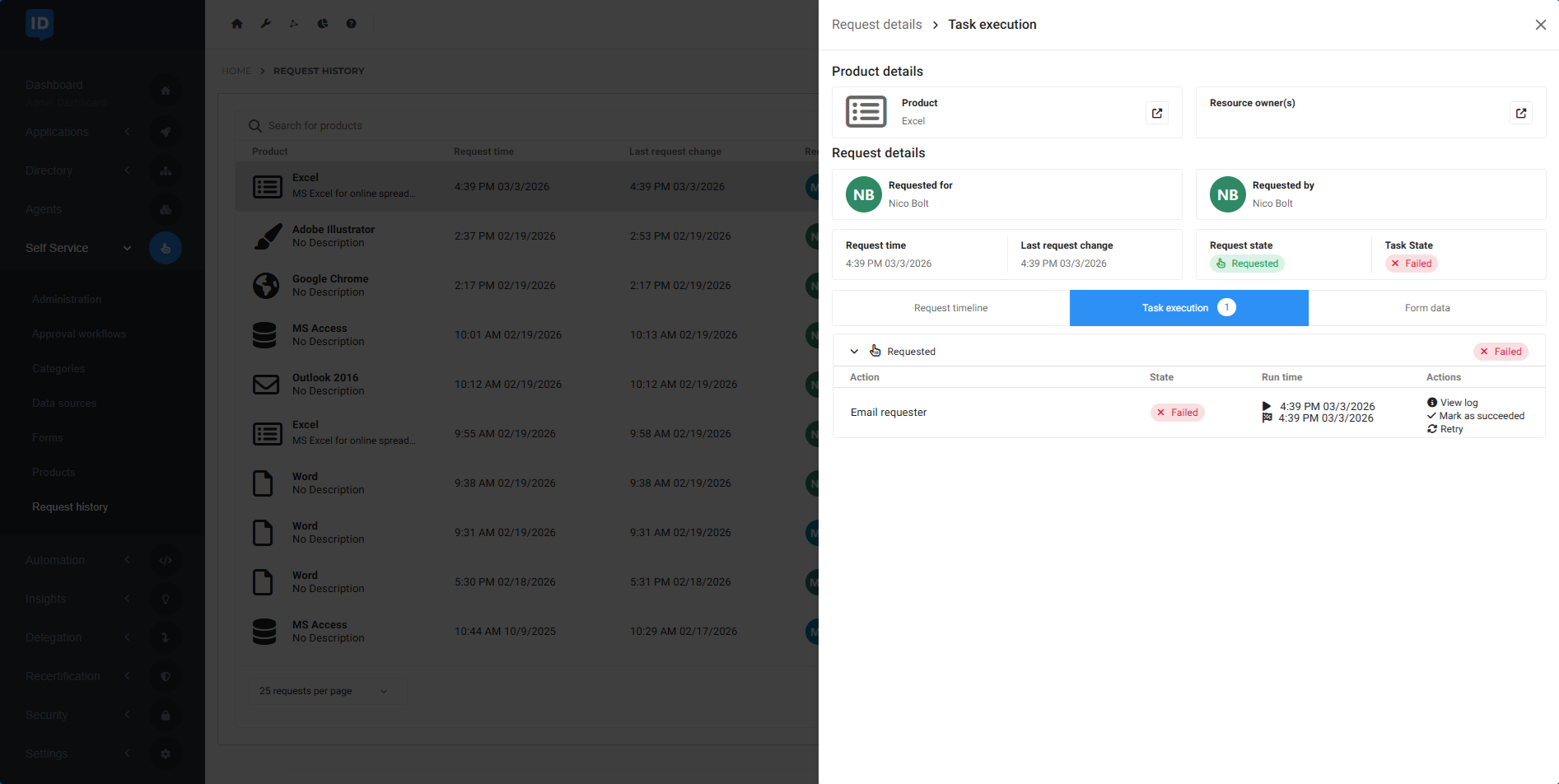This screenshot has width=1559, height=784.
Task: Switch to the Request timeline tab
Action: [x=950, y=308]
